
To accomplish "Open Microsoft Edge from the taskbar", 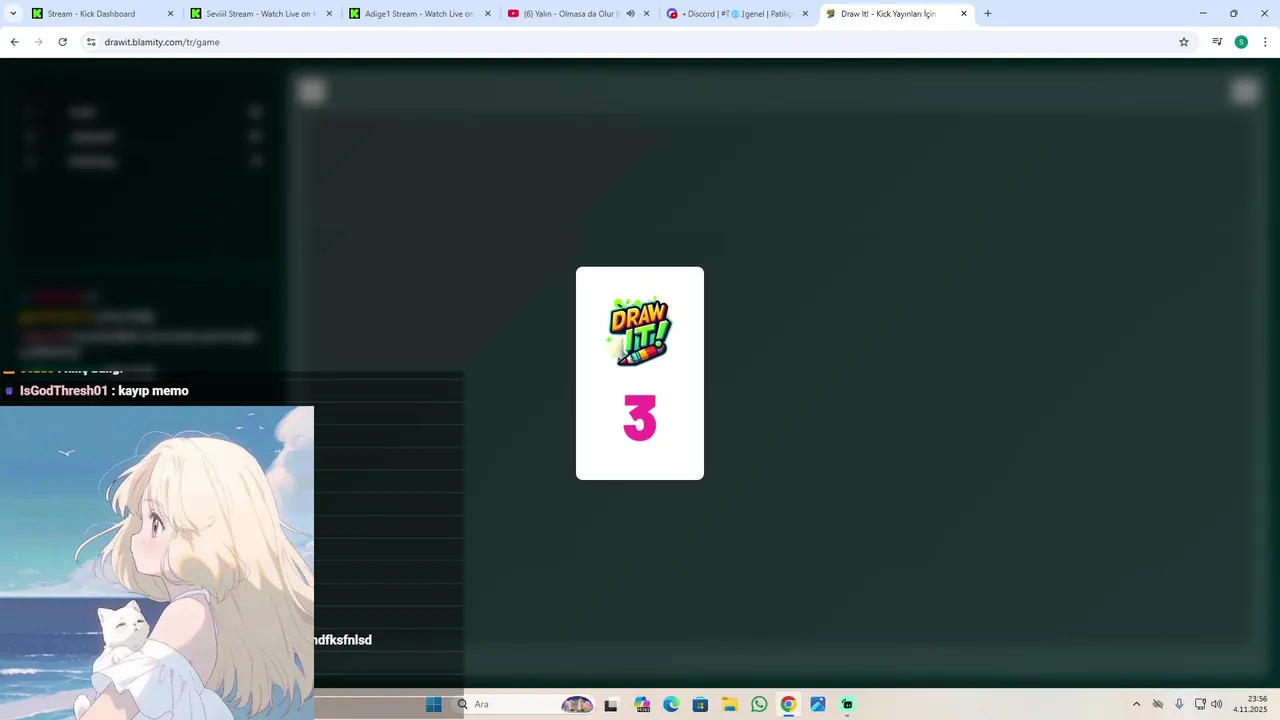I will coord(671,704).
